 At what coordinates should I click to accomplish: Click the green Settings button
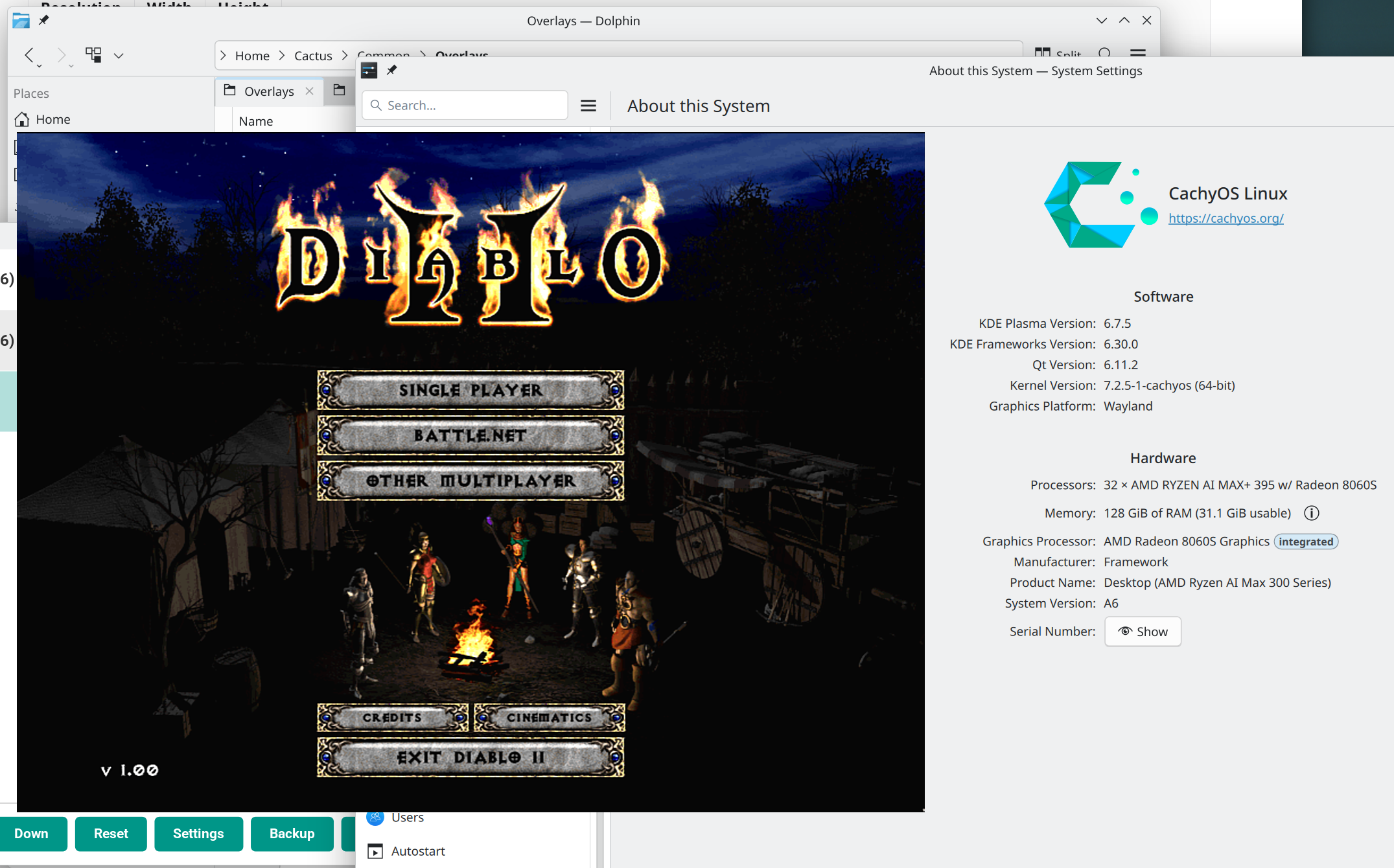click(x=198, y=834)
